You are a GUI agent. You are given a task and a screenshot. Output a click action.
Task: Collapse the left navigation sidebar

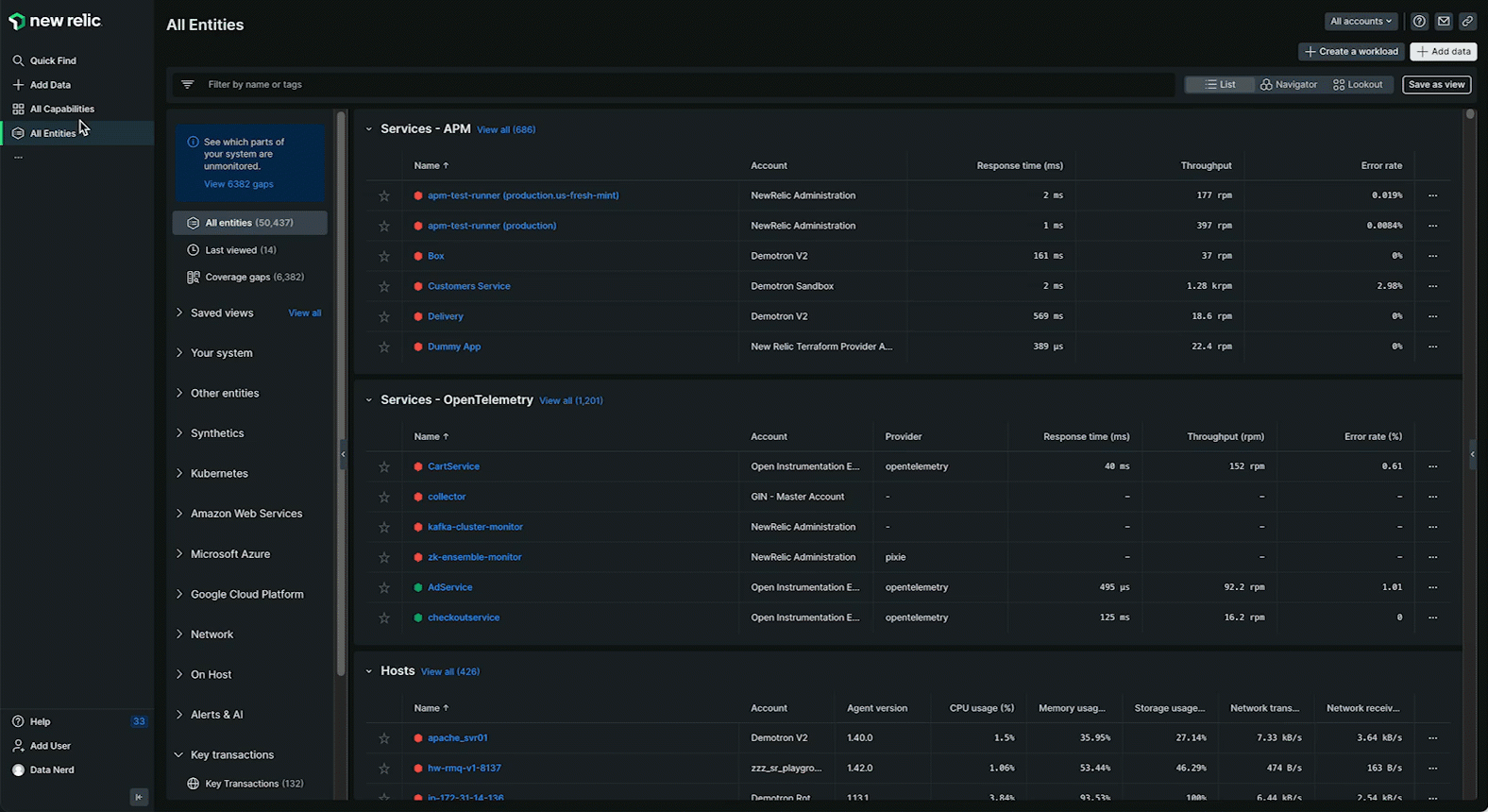(x=139, y=797)
